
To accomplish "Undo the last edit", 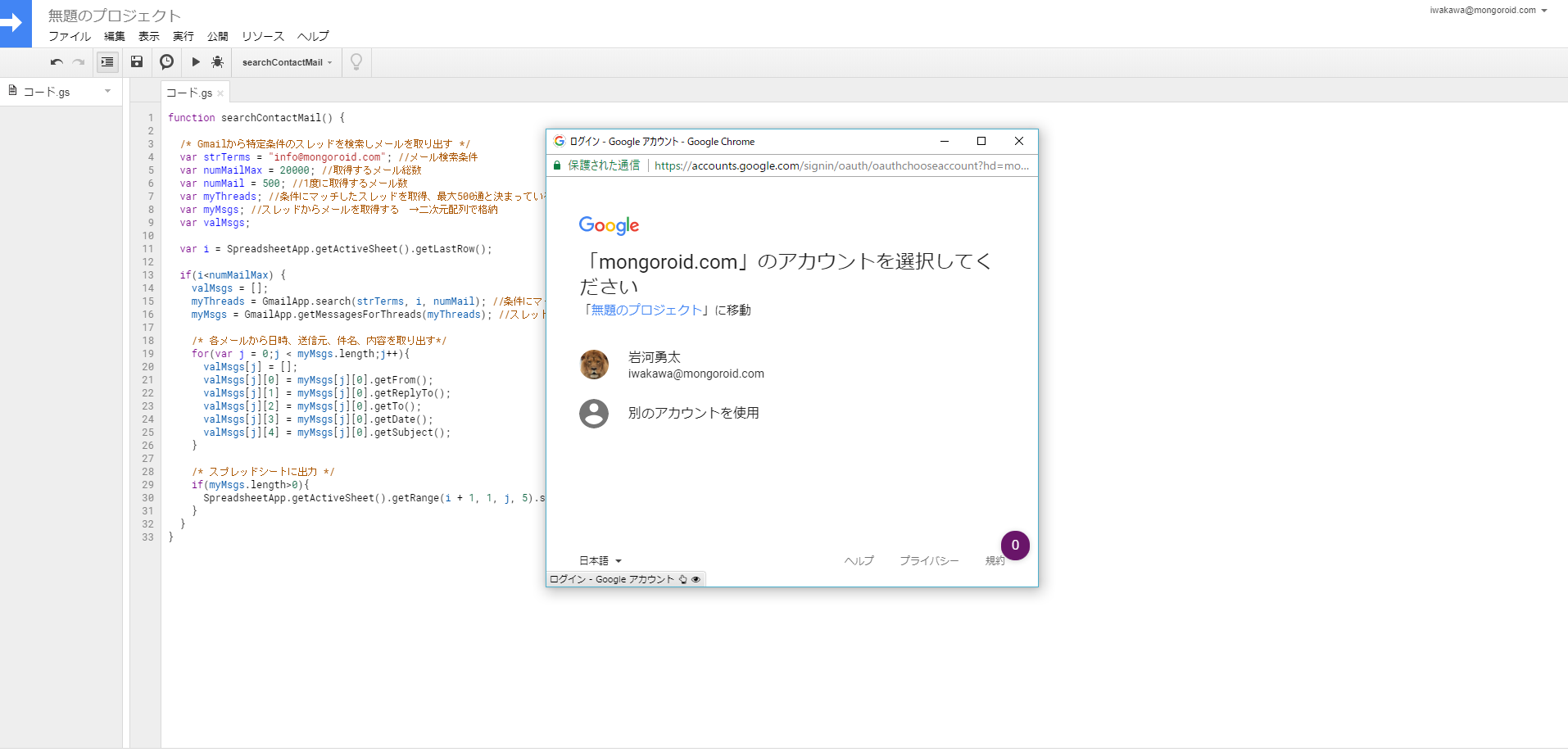I will (57, 62).
